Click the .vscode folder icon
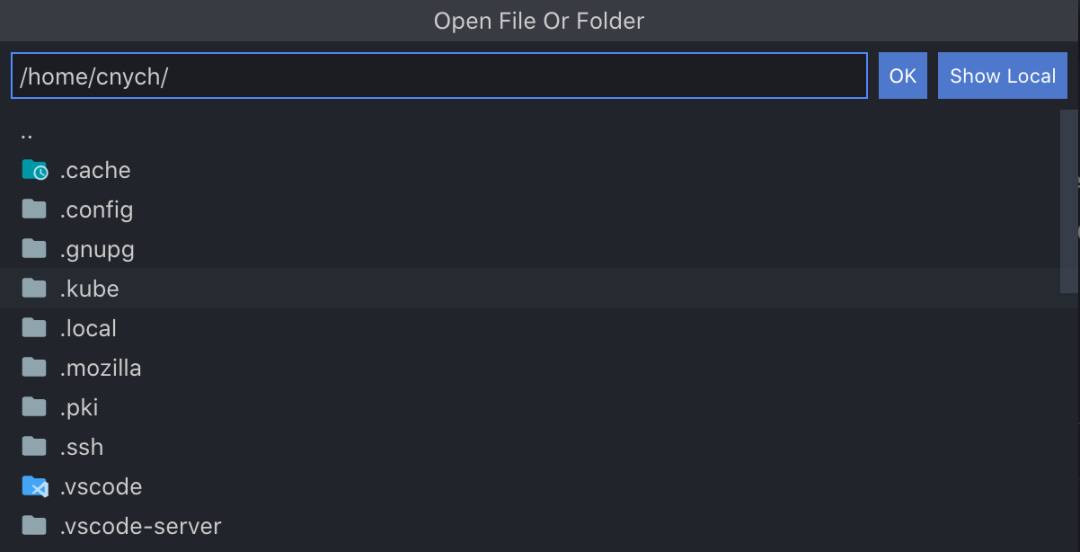 34,487
